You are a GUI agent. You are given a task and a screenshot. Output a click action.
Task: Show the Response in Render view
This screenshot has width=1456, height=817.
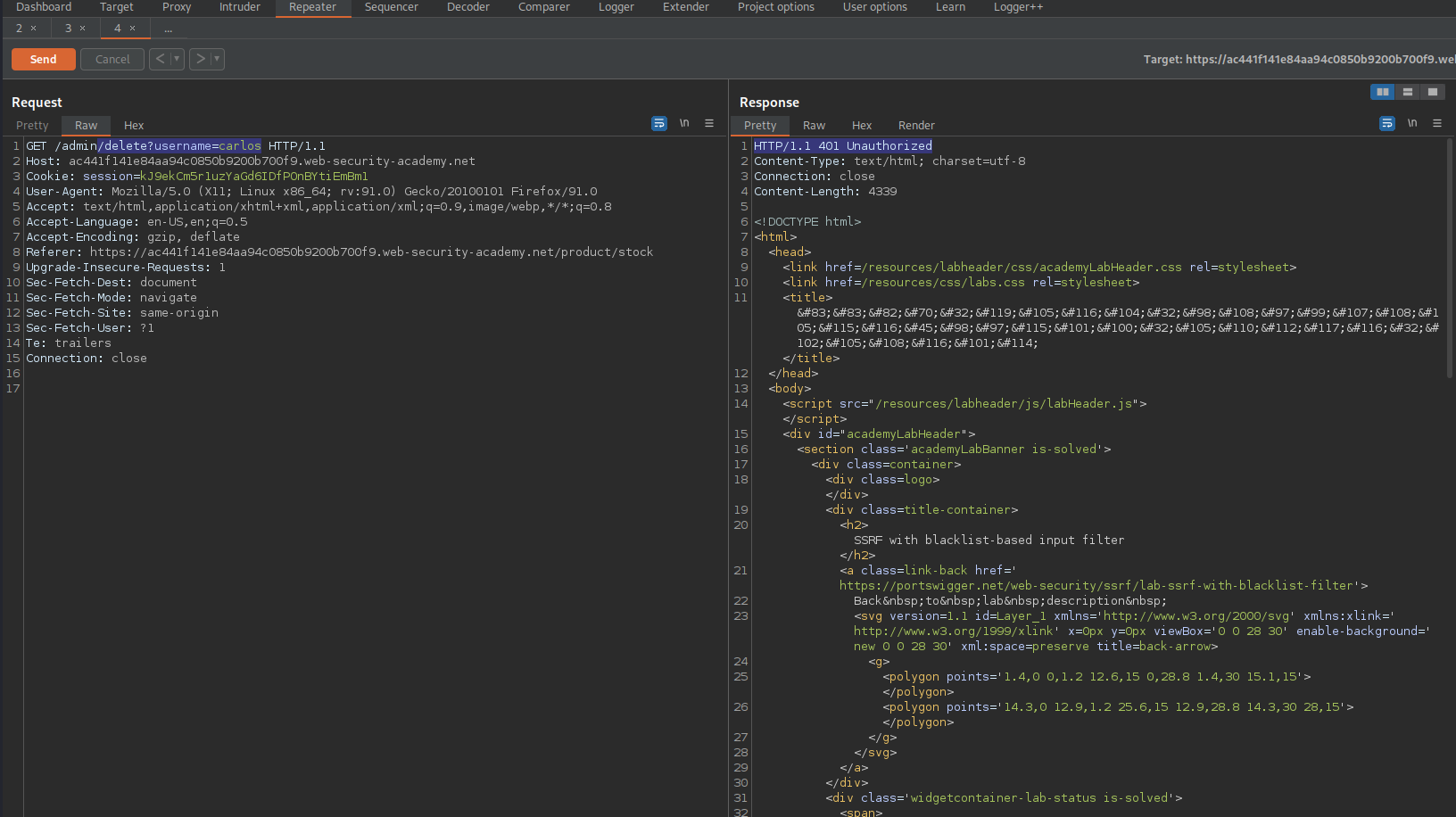[x=917, y=126]
